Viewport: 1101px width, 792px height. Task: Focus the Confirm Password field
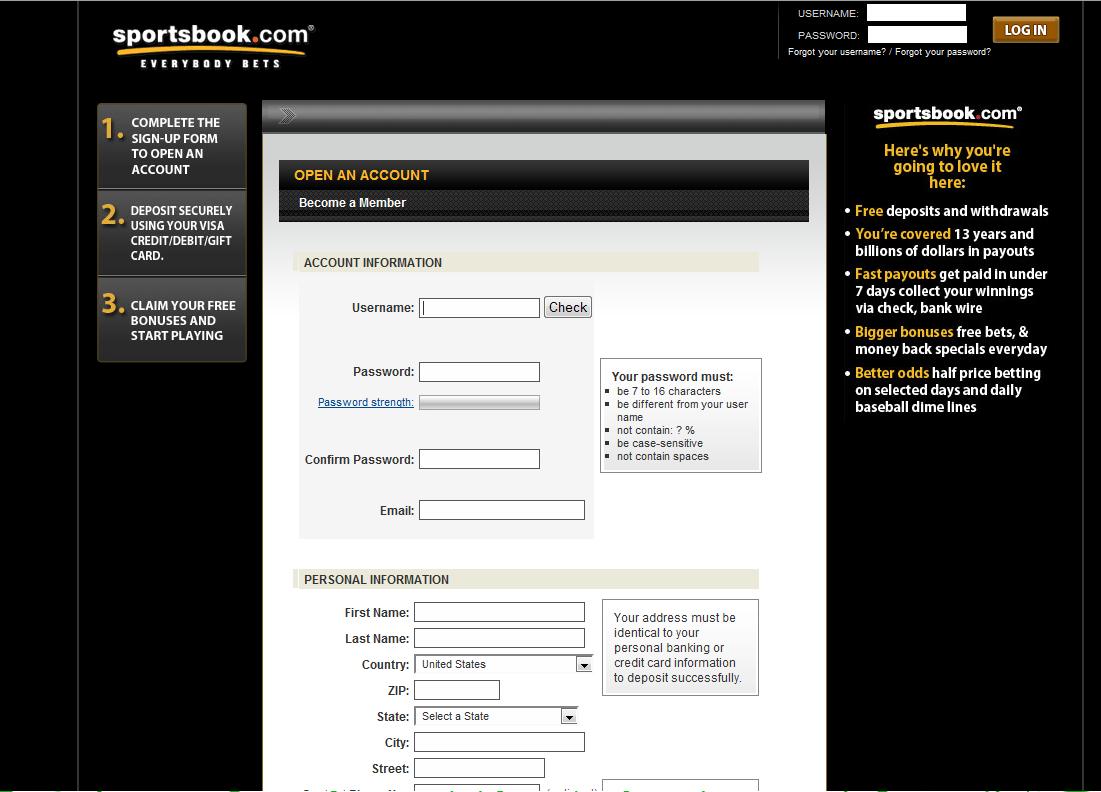point(480,459)
